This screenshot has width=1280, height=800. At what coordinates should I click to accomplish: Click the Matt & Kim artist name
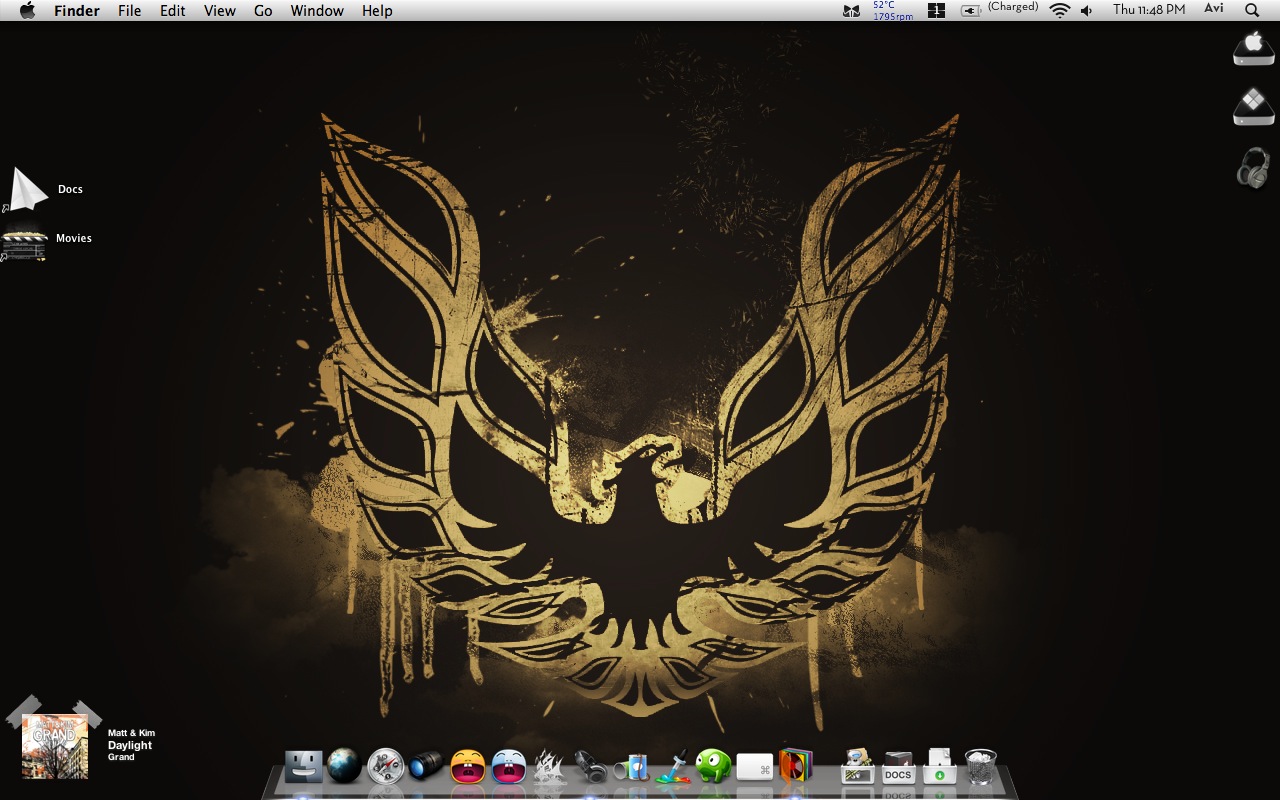(131, 733)
